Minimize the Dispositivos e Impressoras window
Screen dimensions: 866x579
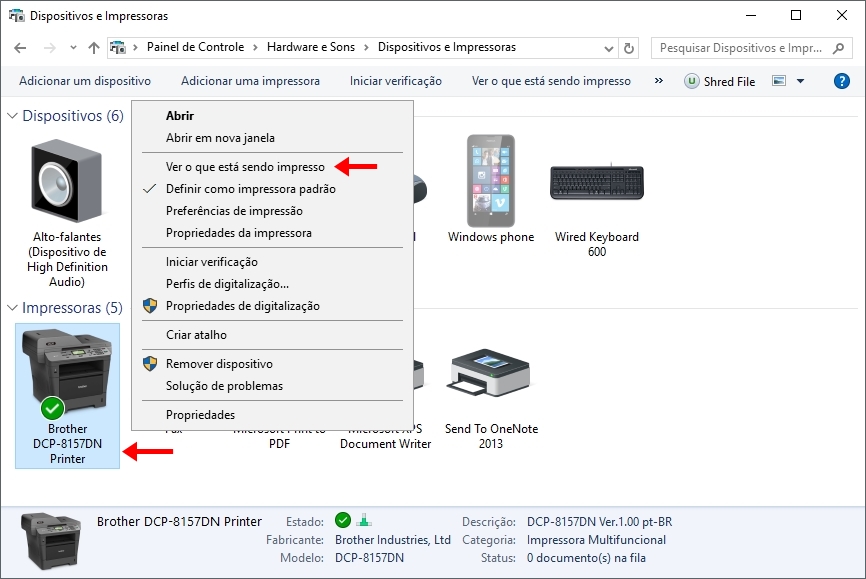[x=751, y=15]
